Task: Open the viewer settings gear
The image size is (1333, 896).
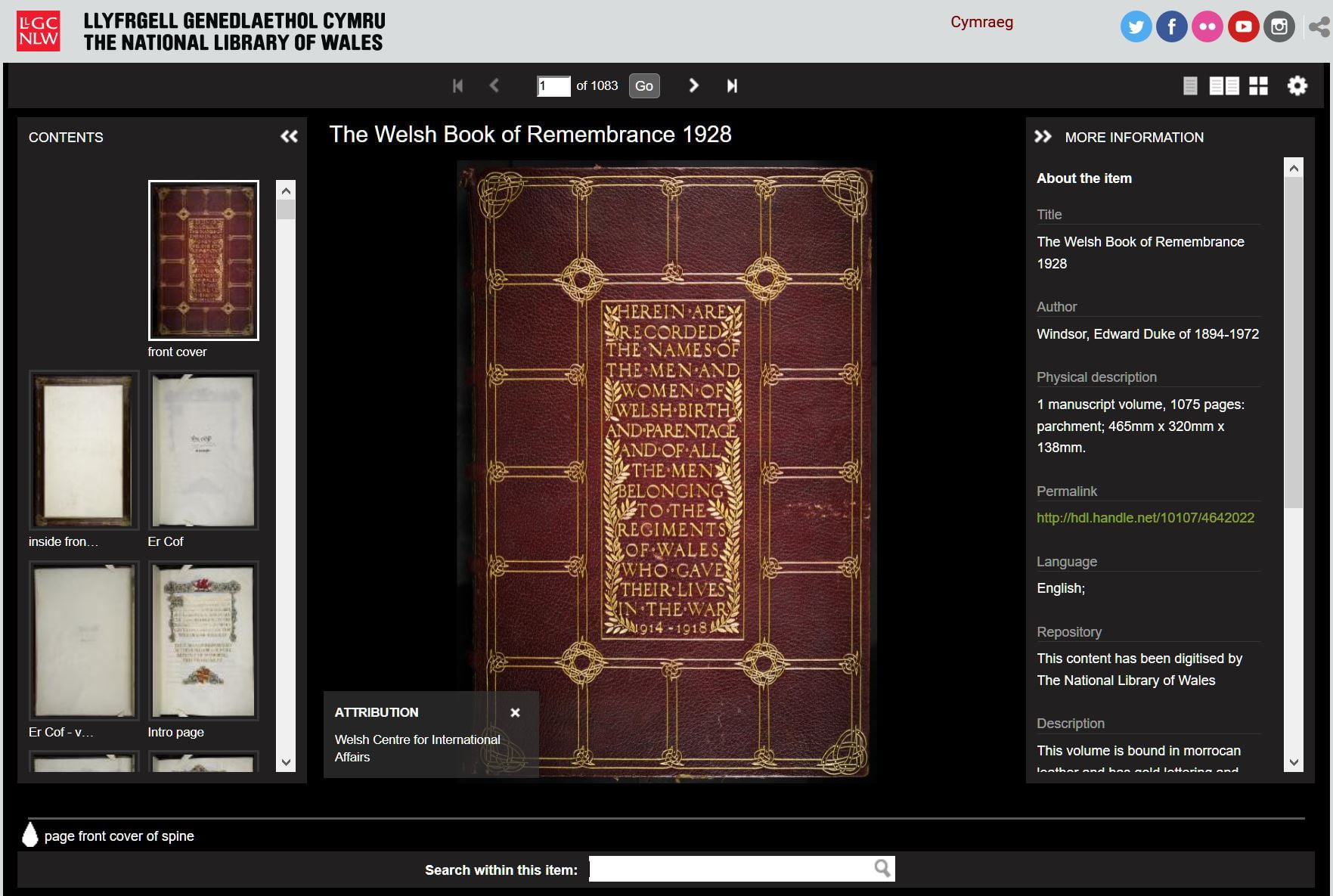Action: point(1297,85)
